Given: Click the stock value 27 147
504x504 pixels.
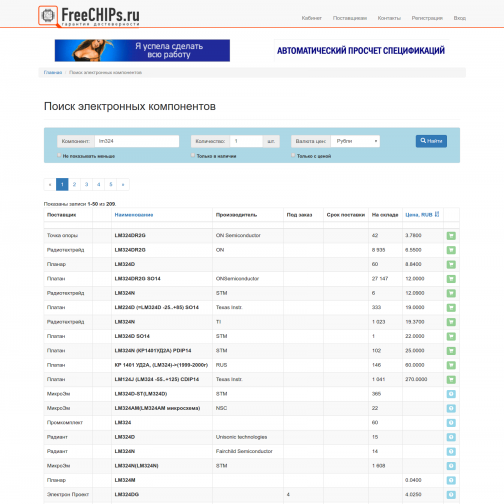Looking at the screenshot, I should click(380, 279).
